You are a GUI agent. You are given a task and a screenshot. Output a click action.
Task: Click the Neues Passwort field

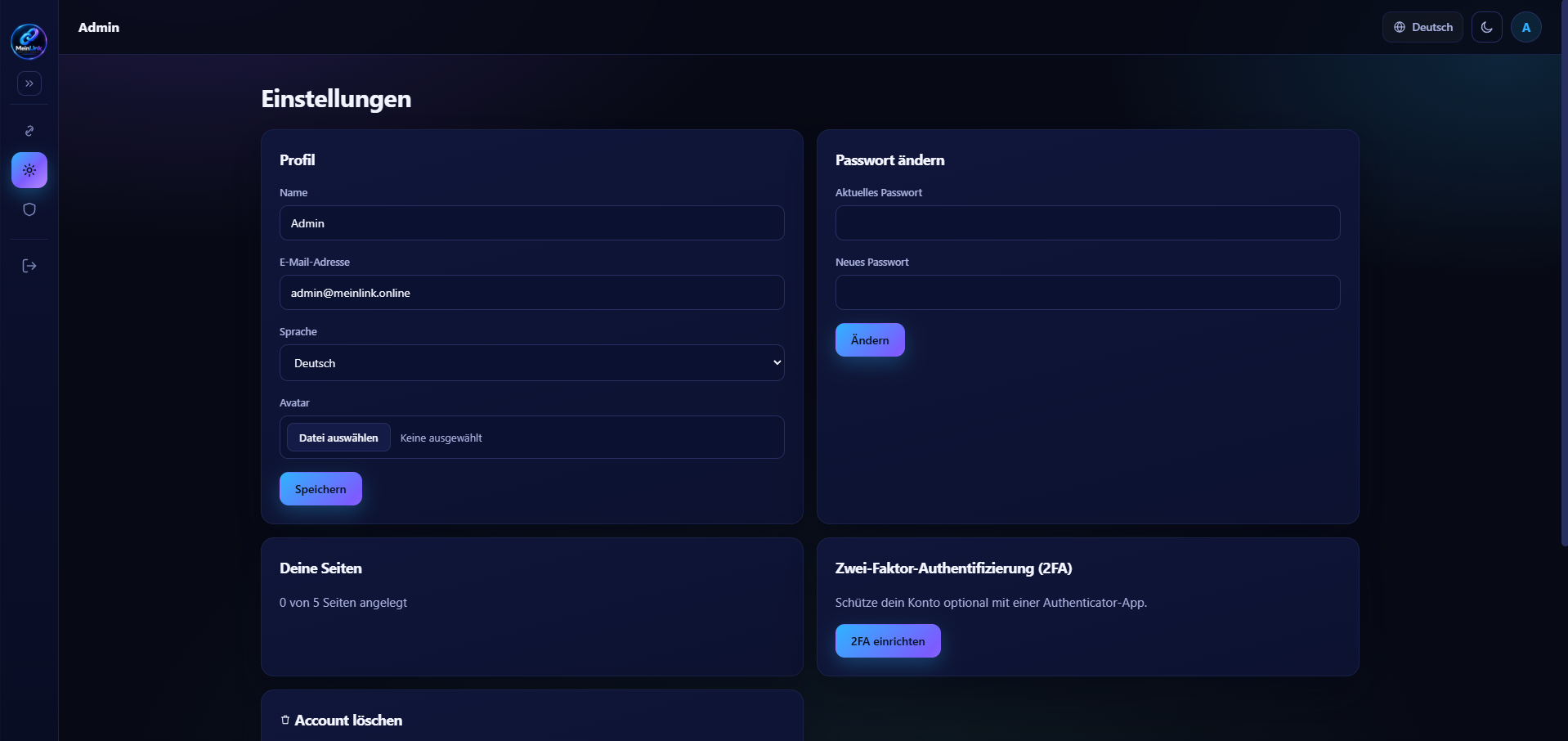[1088, 293]
